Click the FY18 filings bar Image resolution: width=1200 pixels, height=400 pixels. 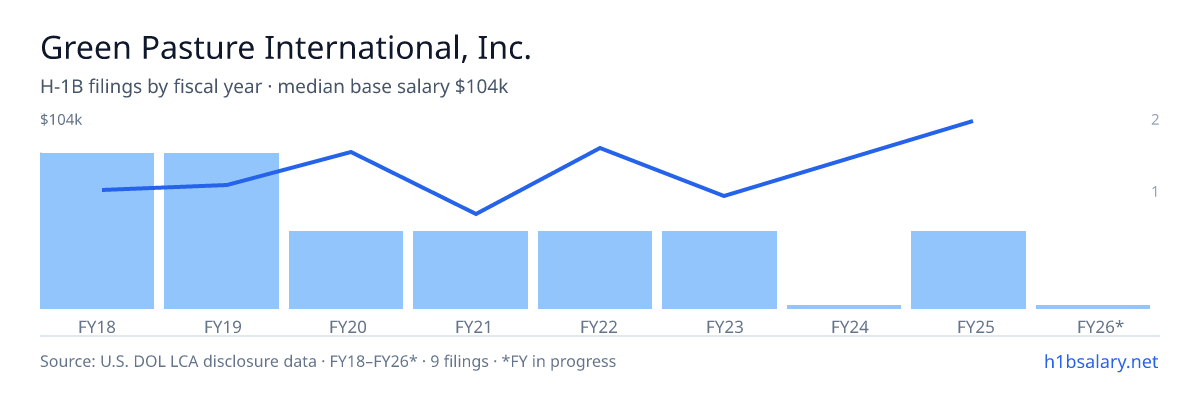coord(97,231)
